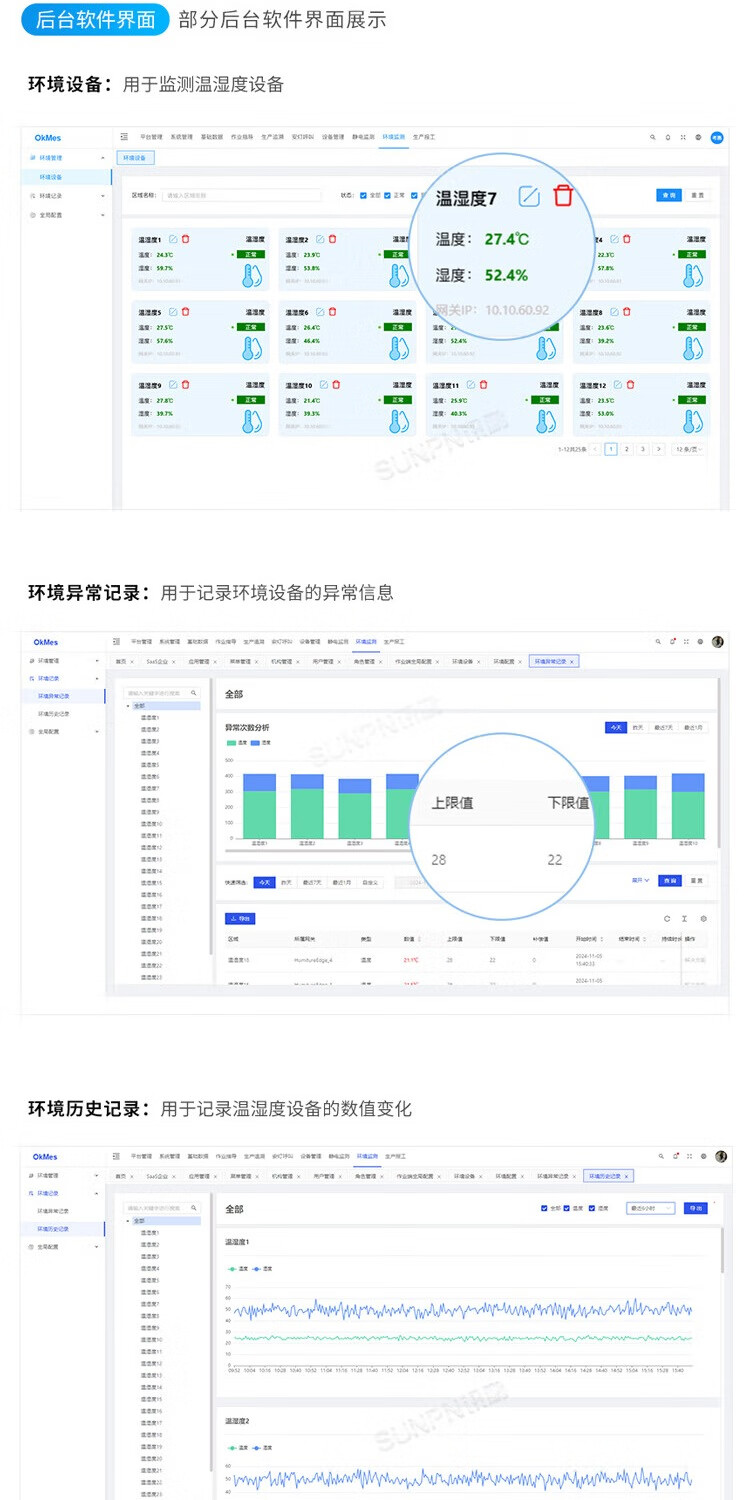The image size is (750, 1500).
Task: Open table column settings gear in abnormal records
Action: [x=703, y=918]
